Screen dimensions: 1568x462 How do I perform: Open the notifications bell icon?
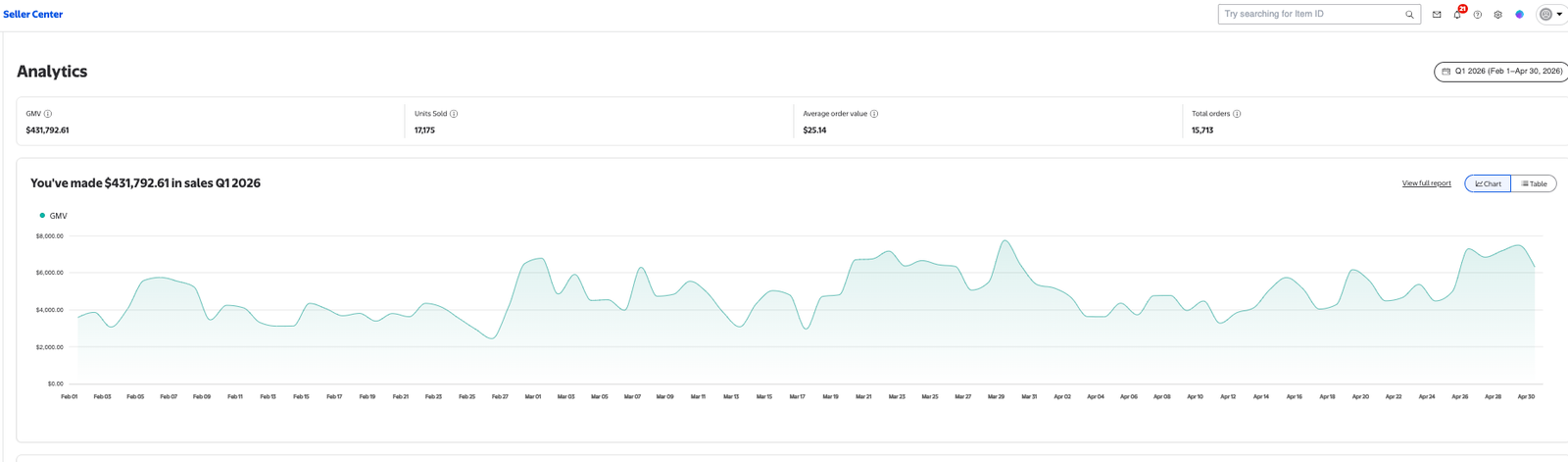(x=1457, y=15)
